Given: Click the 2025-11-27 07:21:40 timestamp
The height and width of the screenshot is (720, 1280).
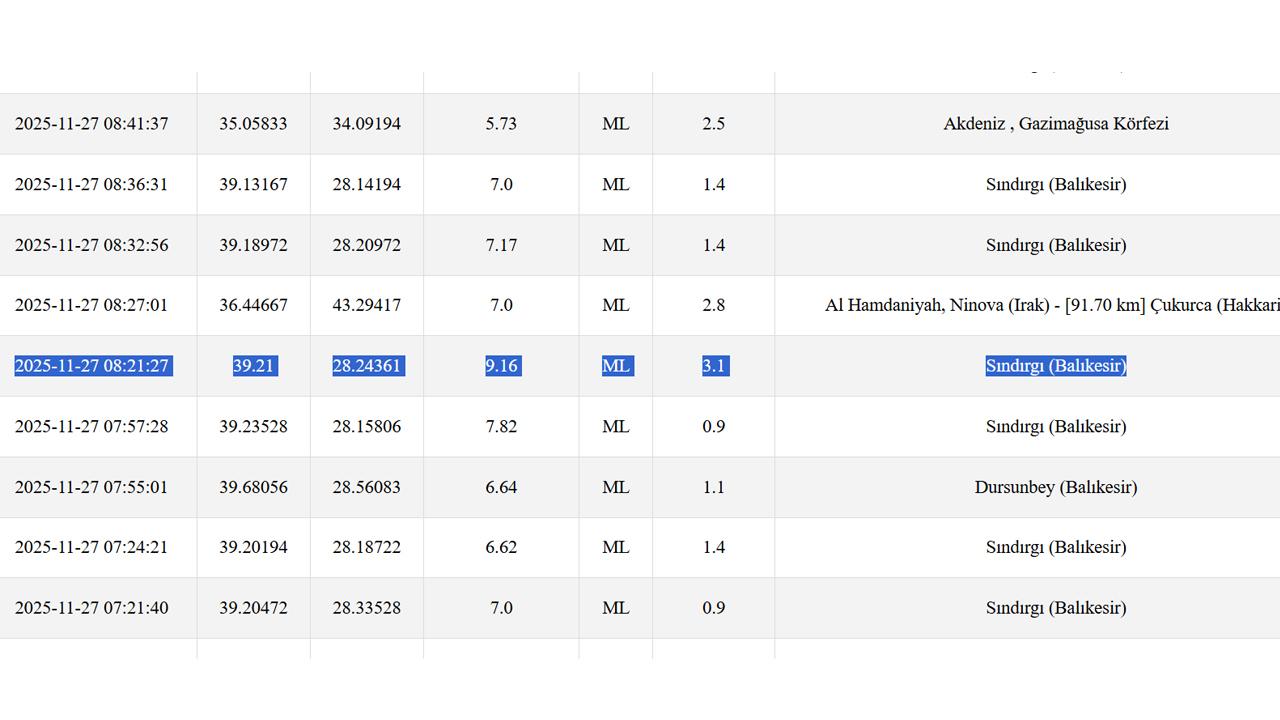Looking at the screenshot, I should (x=91, y=608).
